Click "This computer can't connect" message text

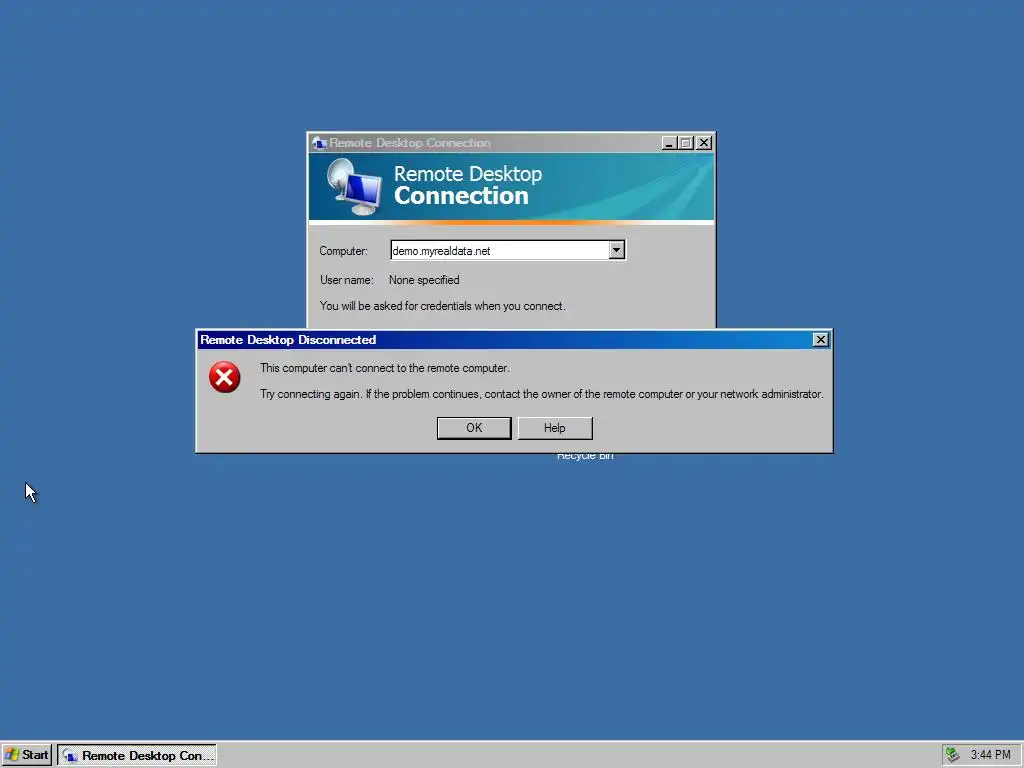click(x=385, y=368)
